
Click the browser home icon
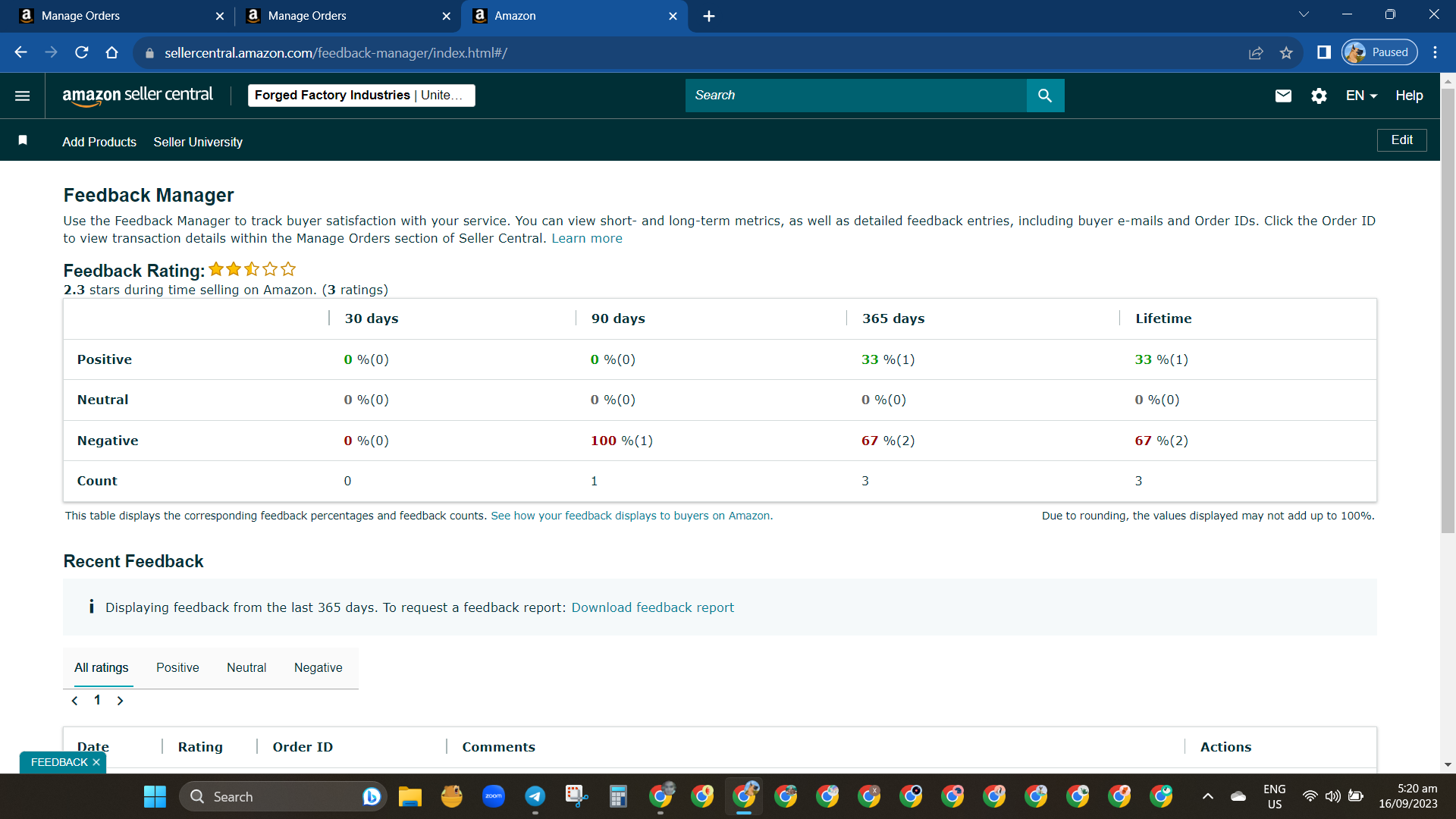coord(112,52)
